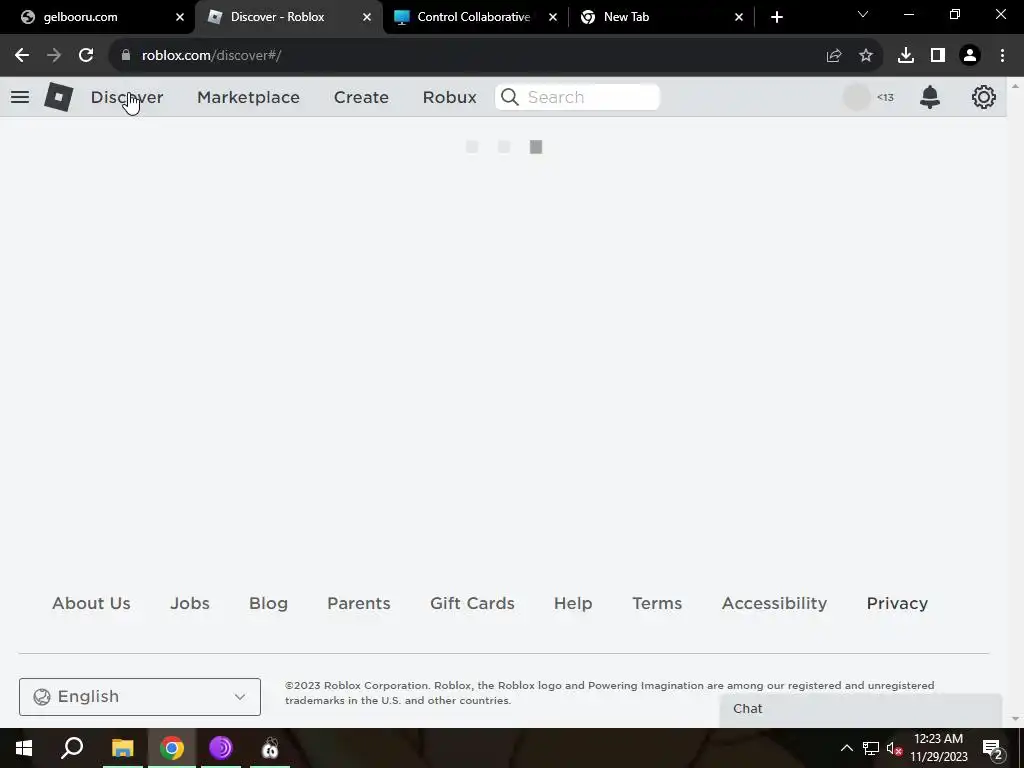Close the Discover - Roblox tab
The height and width of the screenshot is (768, 1024).
click(367, 17)
